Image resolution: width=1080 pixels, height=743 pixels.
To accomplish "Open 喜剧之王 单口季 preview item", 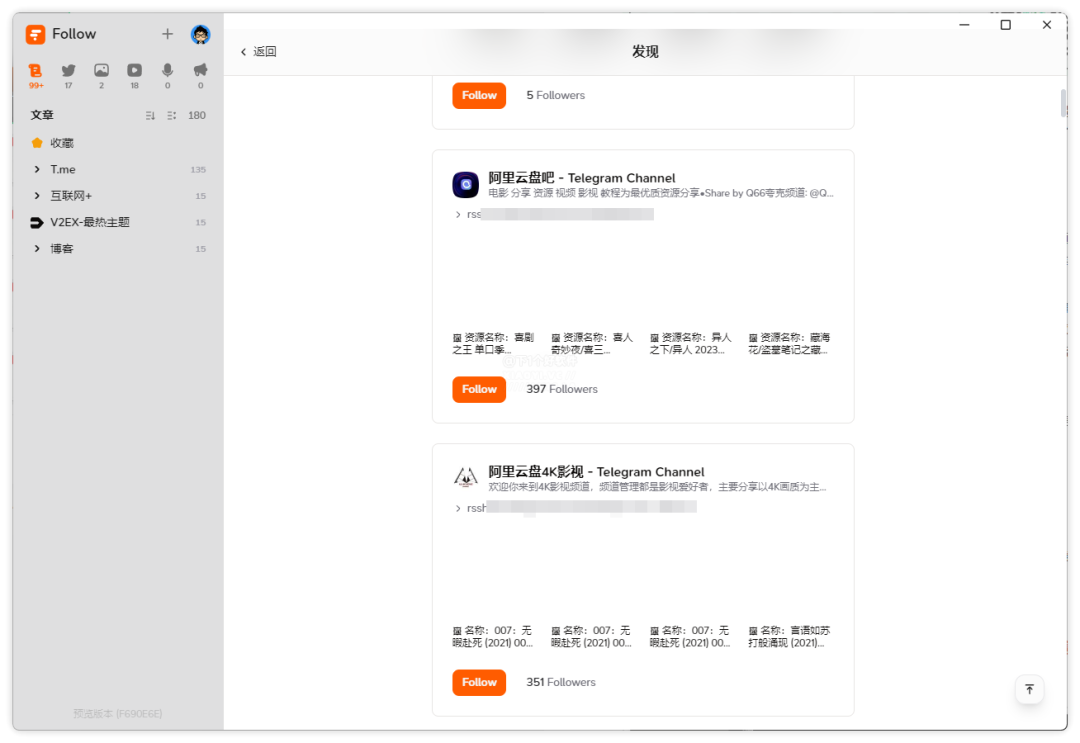I will pos(493,344).
